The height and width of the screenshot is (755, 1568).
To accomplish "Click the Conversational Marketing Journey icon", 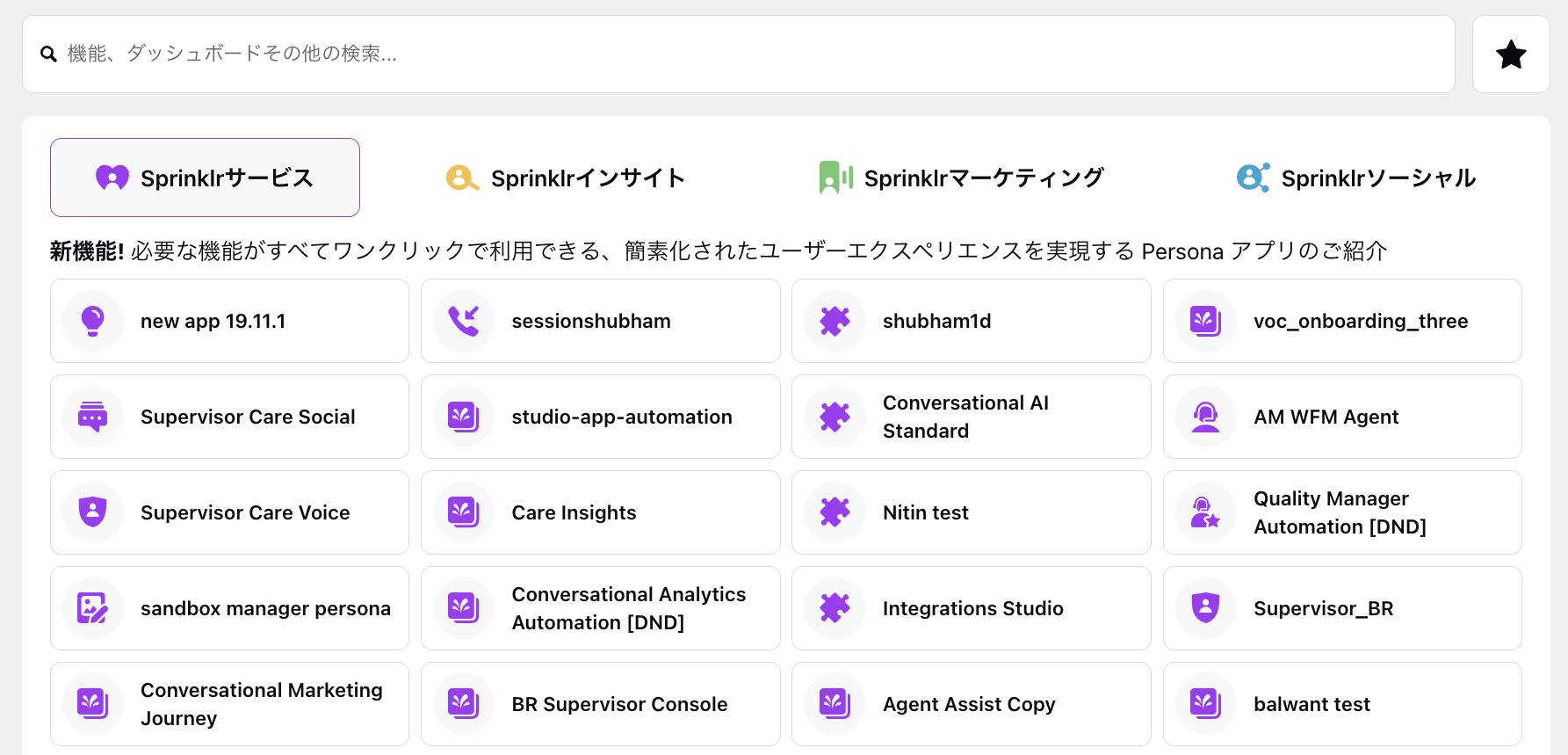I will pyautogui.click(x=92, y=704).
